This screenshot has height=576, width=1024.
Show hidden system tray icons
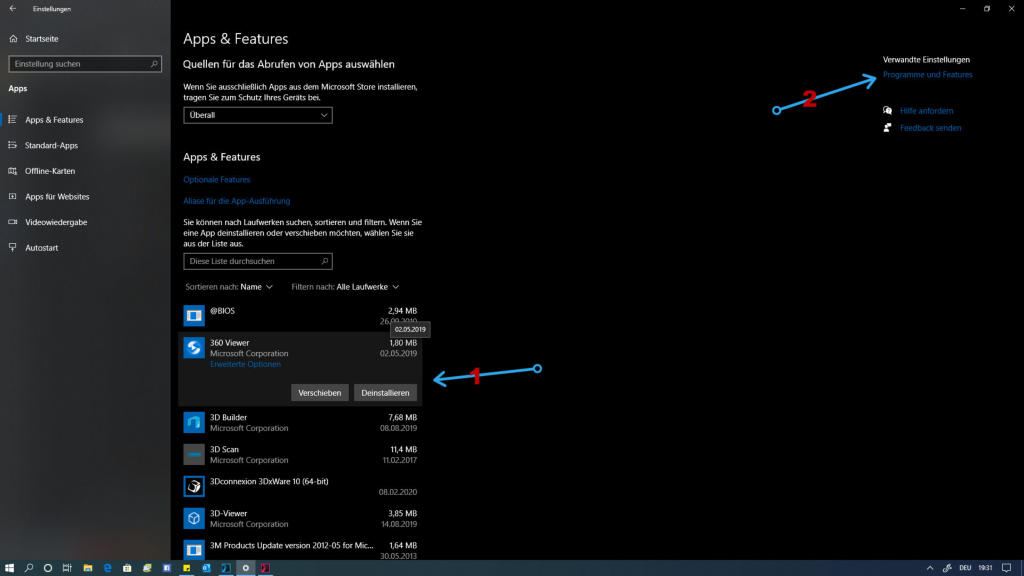(x=930, y=568)
